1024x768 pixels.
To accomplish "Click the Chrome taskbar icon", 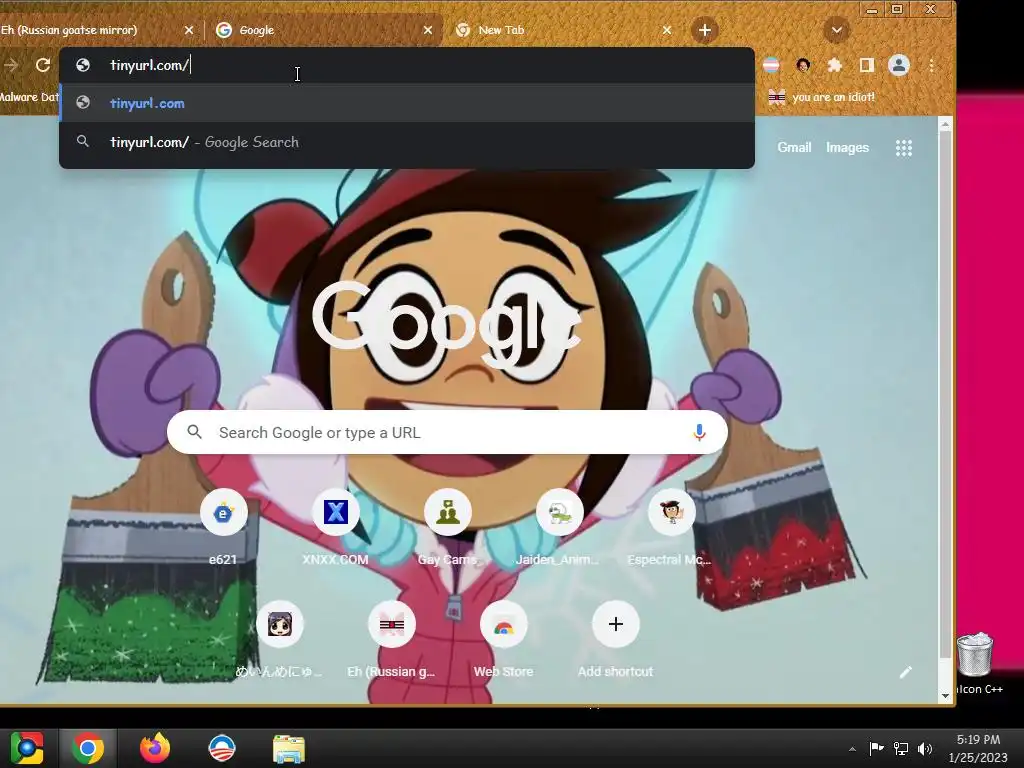I will click(88, 748).
